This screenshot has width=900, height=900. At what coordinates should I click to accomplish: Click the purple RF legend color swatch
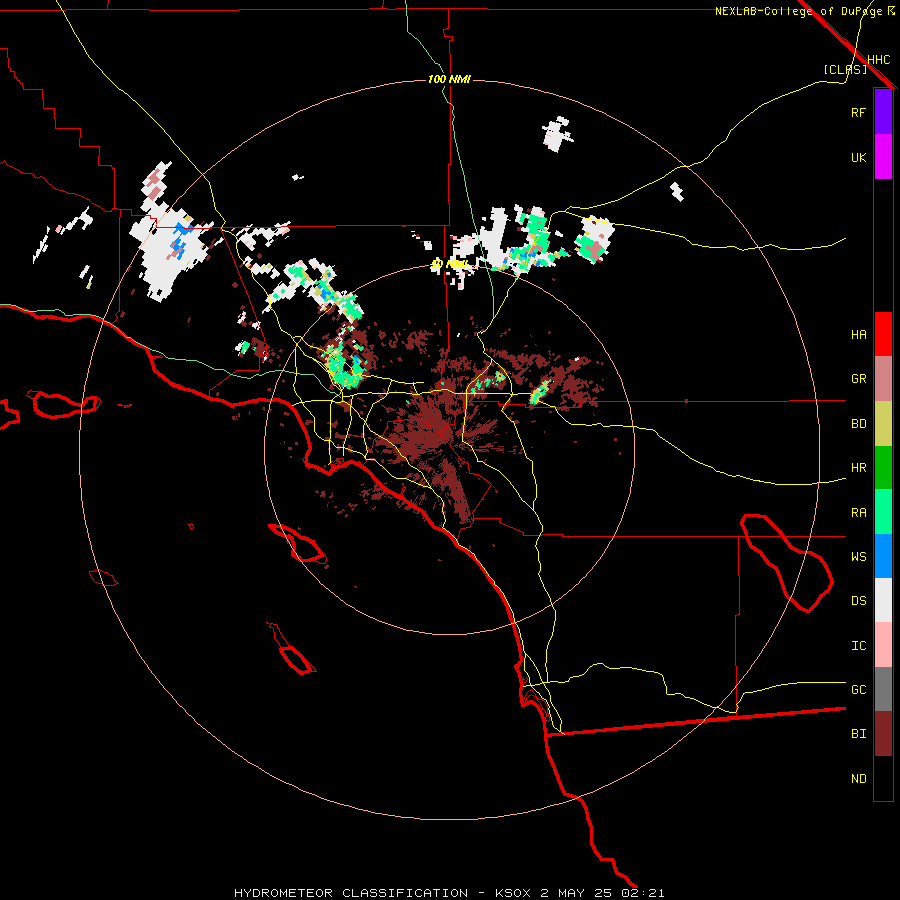tap(883, 111)
